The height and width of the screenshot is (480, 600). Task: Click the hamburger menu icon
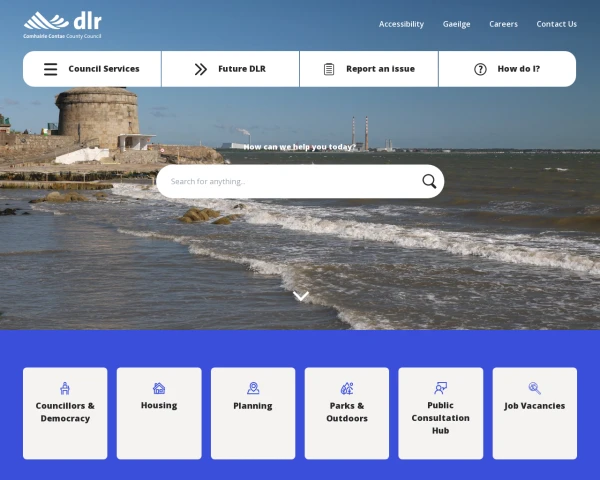[50, 69]
